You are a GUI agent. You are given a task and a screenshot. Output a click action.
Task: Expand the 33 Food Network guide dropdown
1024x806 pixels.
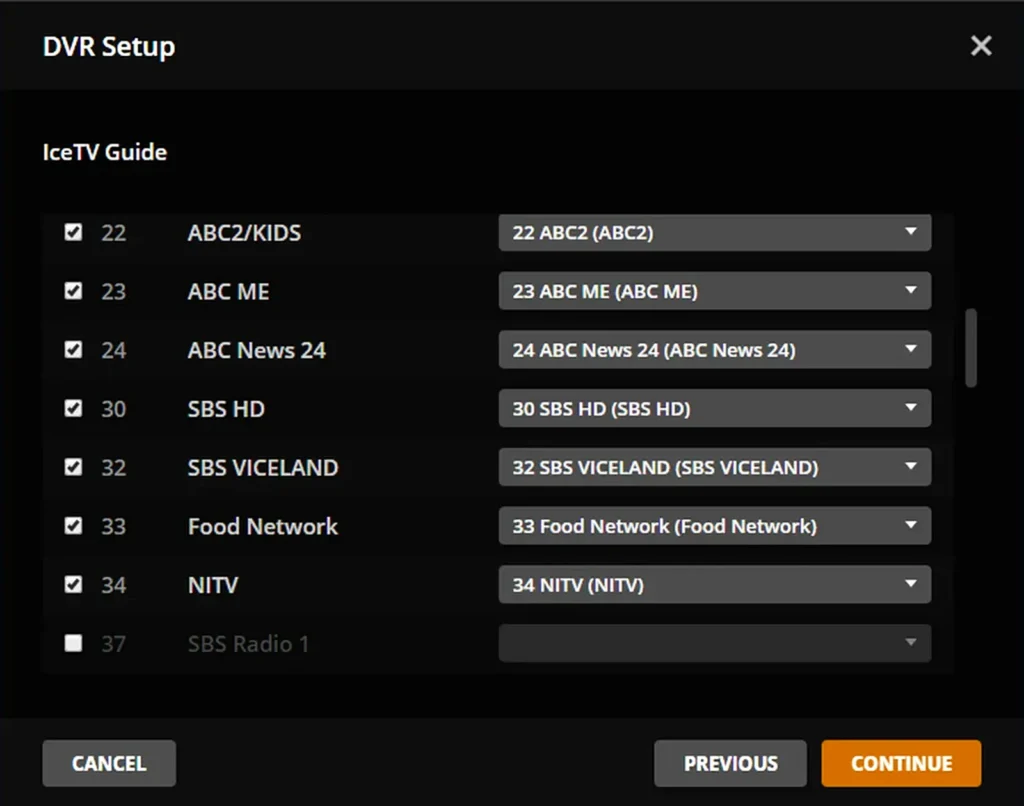[714, 526]
